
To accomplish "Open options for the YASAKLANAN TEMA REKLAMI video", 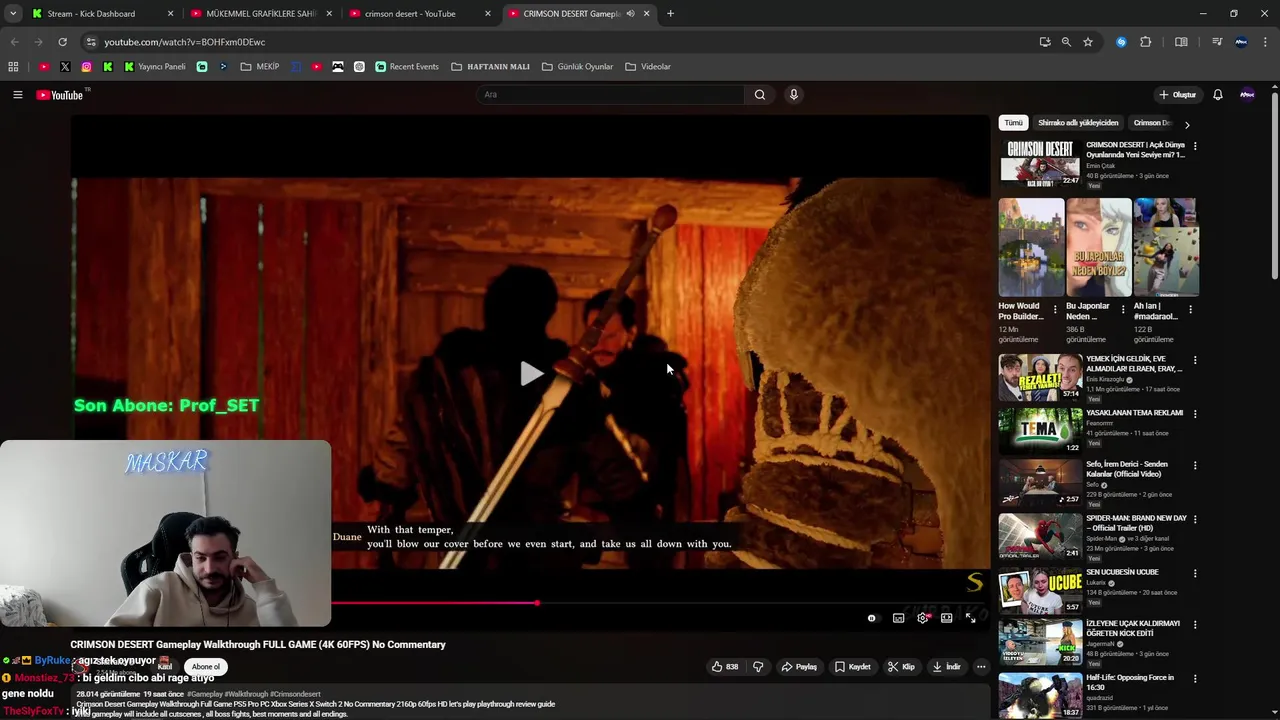I will click(1195, 413).
